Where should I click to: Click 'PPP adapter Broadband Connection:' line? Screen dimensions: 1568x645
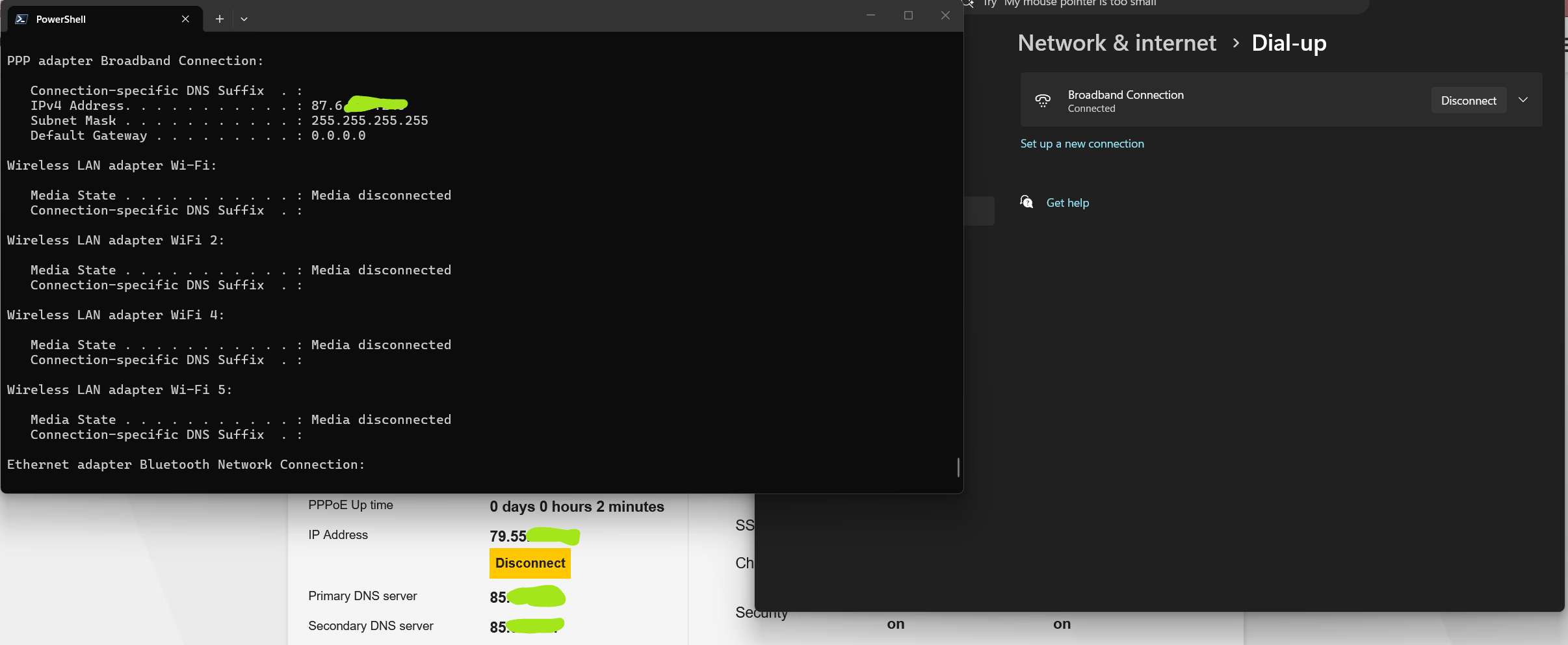pos(135,60)
